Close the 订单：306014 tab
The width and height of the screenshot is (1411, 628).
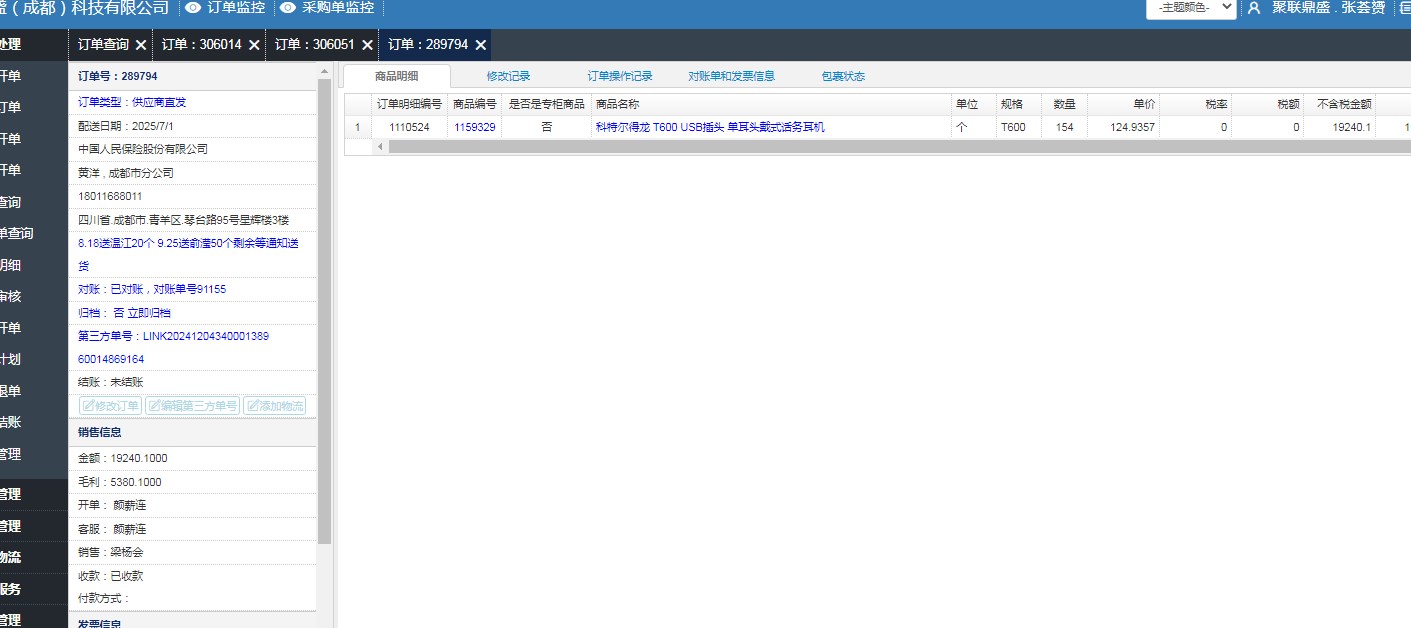(x=254, y=45)
